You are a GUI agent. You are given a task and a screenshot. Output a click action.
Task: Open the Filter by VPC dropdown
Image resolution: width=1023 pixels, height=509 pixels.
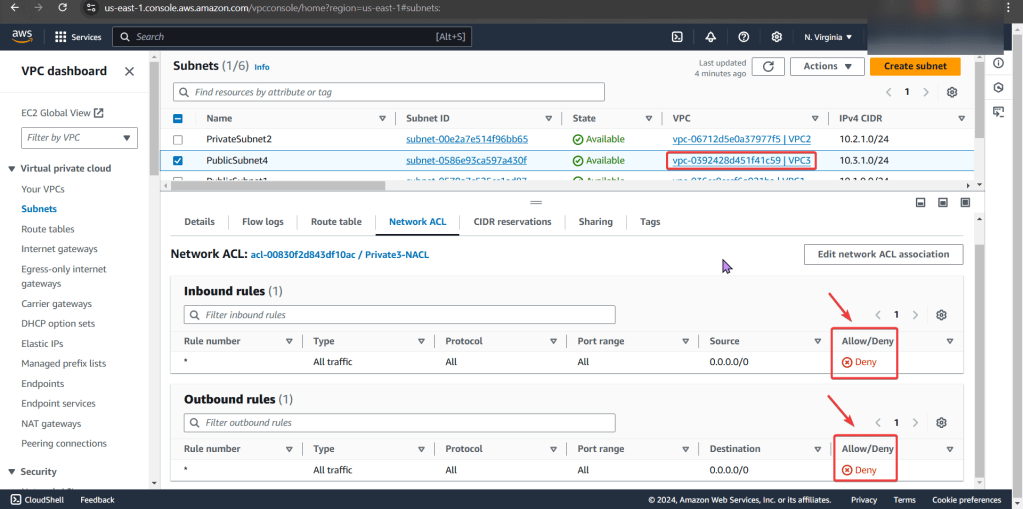tap(80, 137)
